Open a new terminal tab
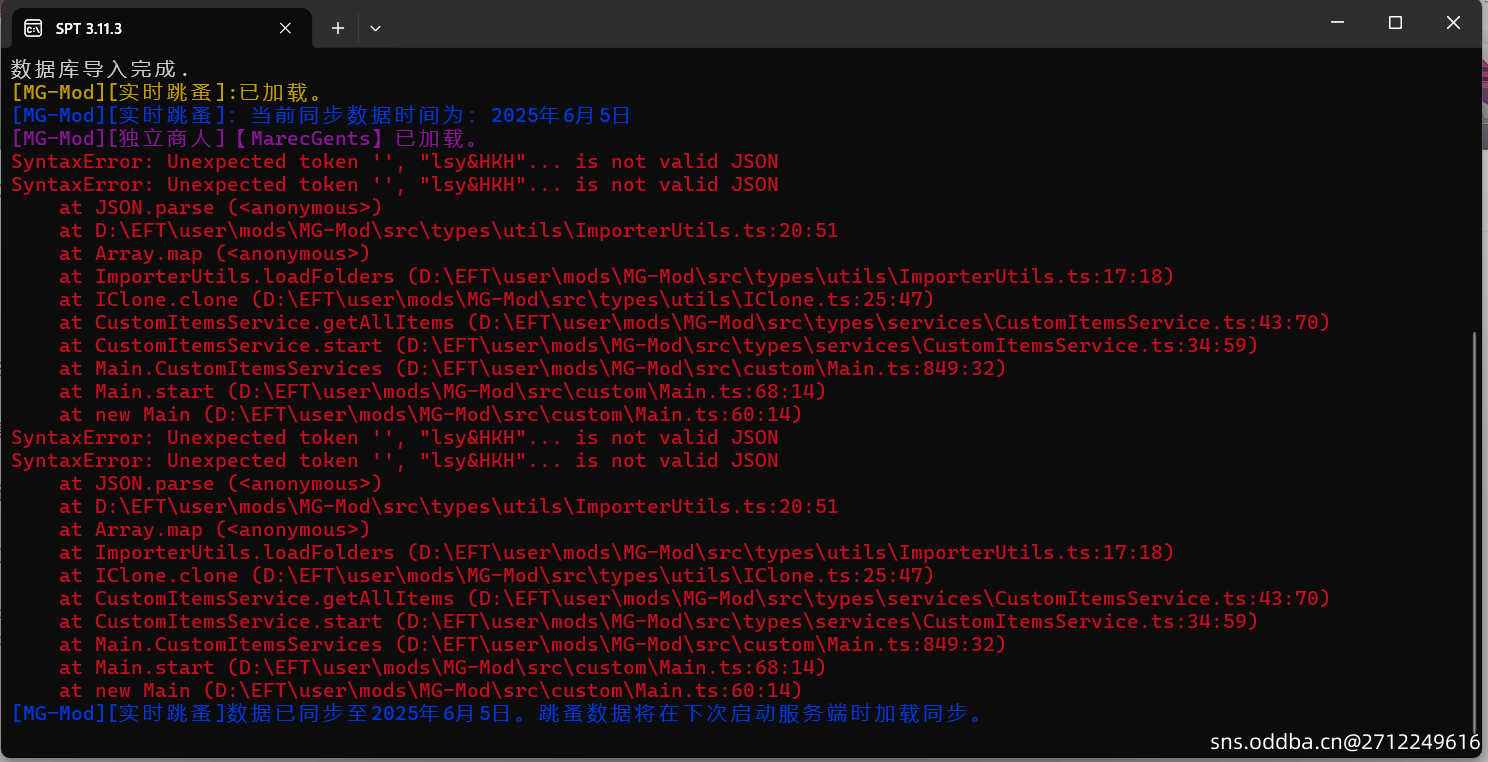 (x=338, y=28)
